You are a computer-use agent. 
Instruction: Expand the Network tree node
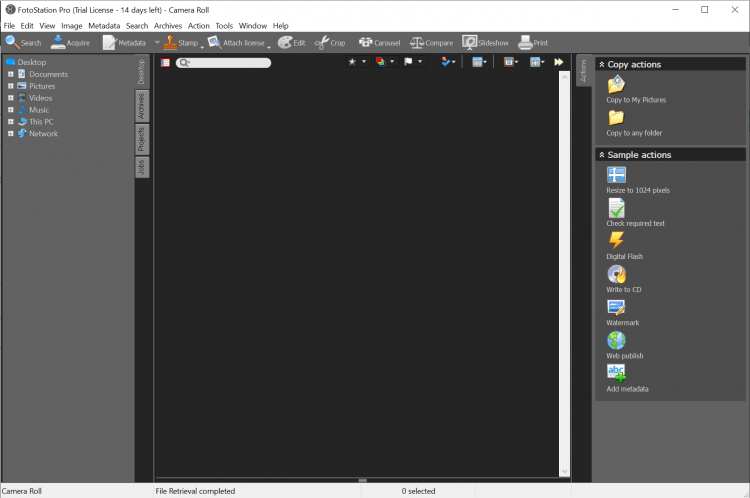[11, 133]
